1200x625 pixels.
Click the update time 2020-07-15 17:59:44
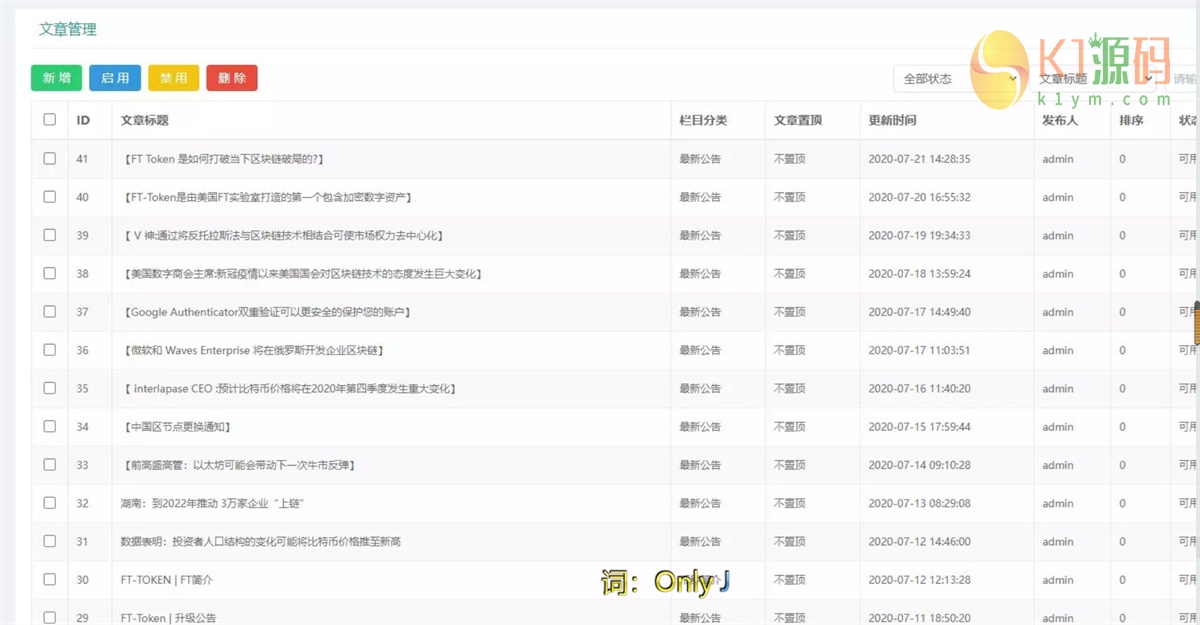(919, 427)
